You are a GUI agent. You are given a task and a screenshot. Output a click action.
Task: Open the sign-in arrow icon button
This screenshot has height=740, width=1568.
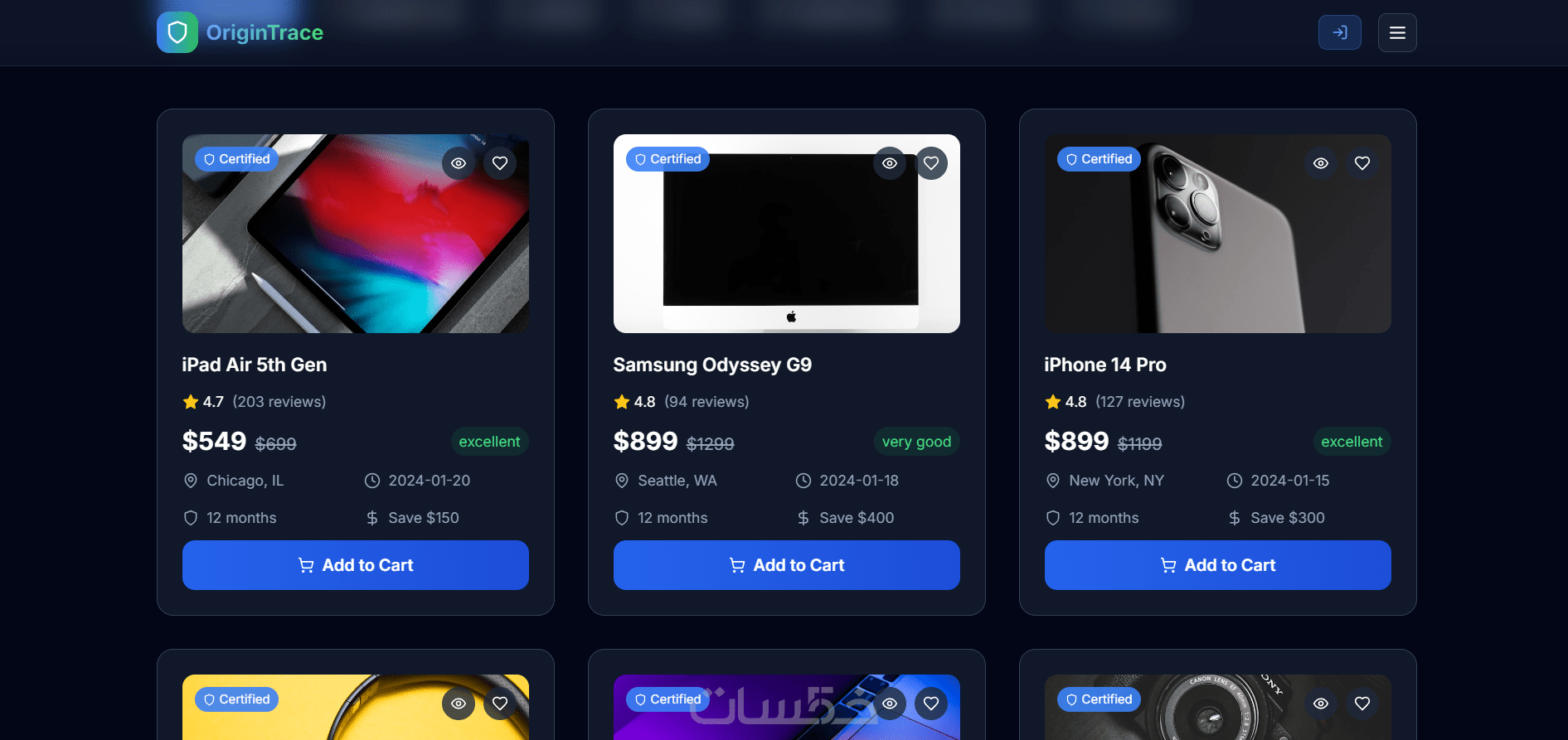[1340, 32]
